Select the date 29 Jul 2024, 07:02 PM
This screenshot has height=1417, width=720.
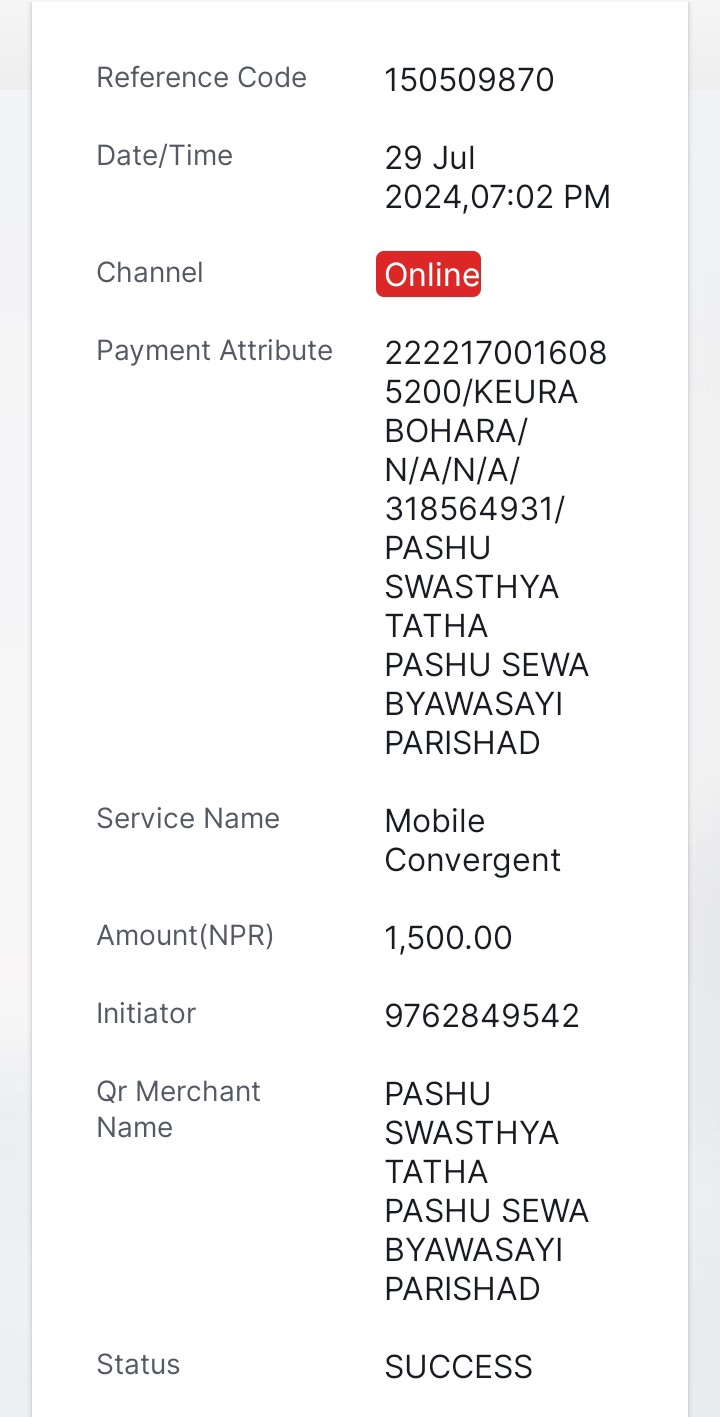[497, 178]
